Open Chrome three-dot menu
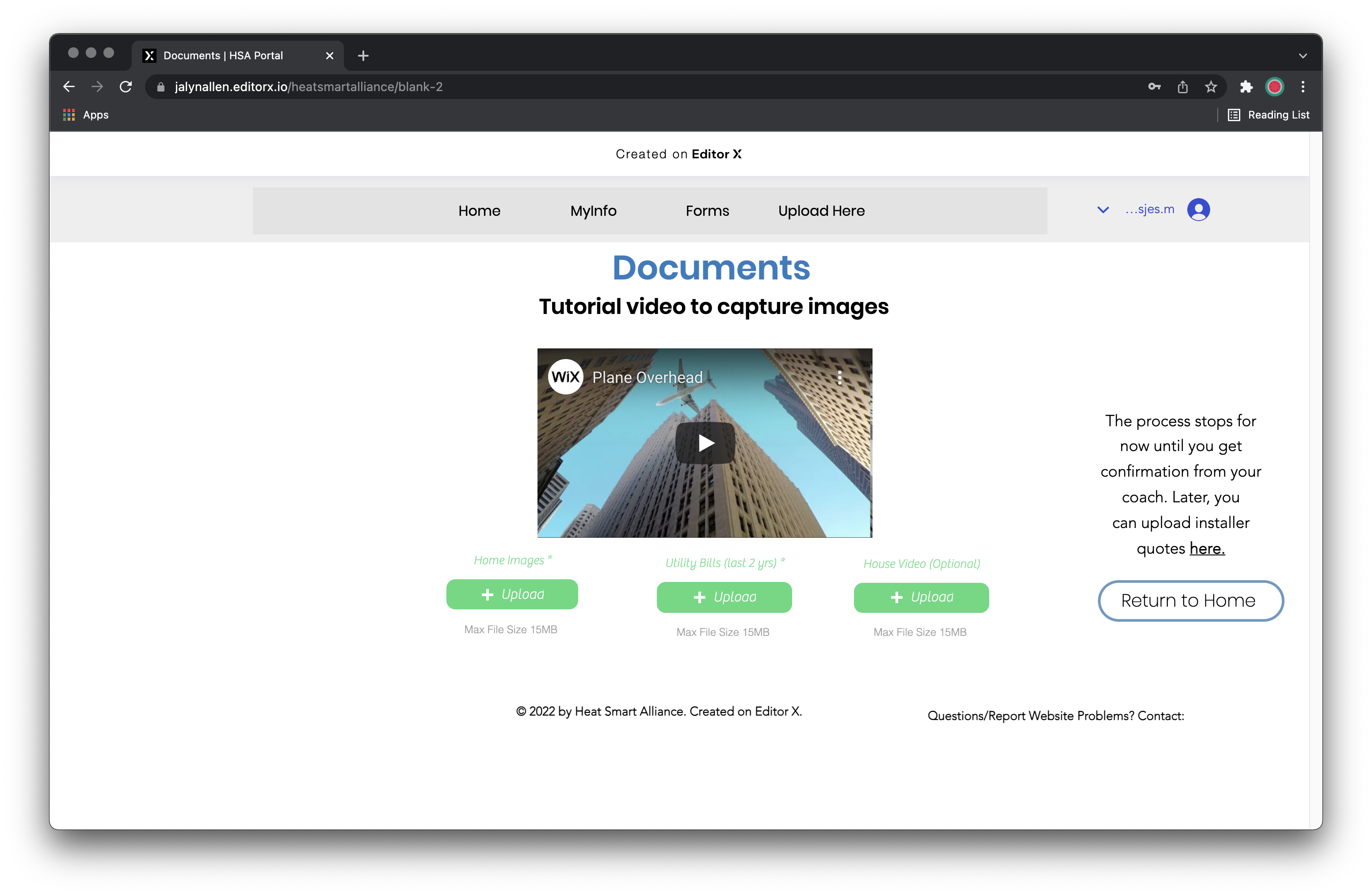This screenshot has width=1372, height=895. point(1303,87)
